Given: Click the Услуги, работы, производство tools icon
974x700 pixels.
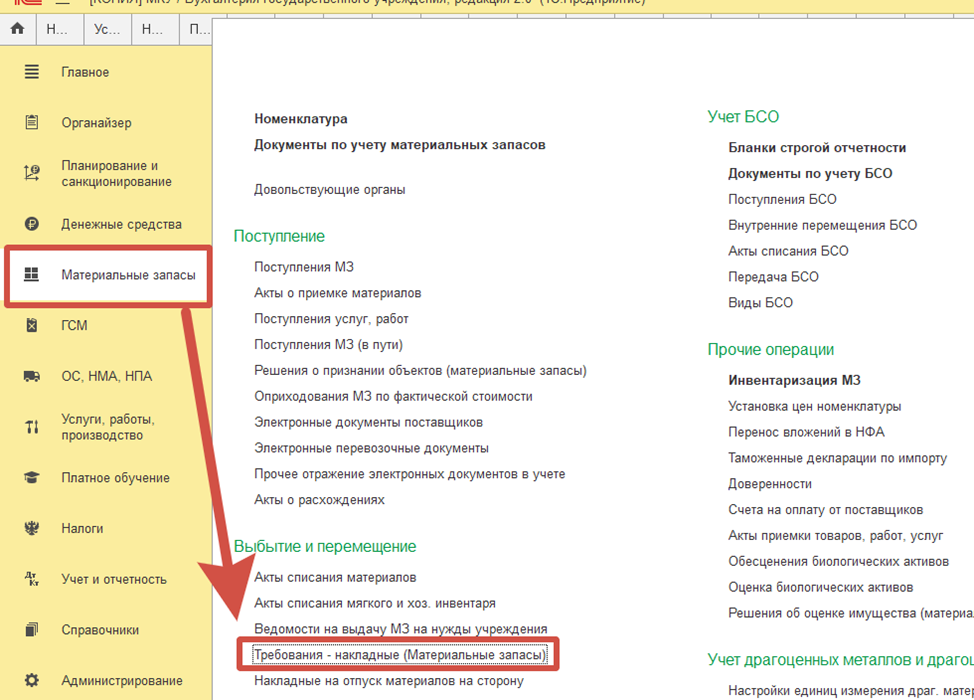Looking at the screenshot, I should [x=32, y=427].
